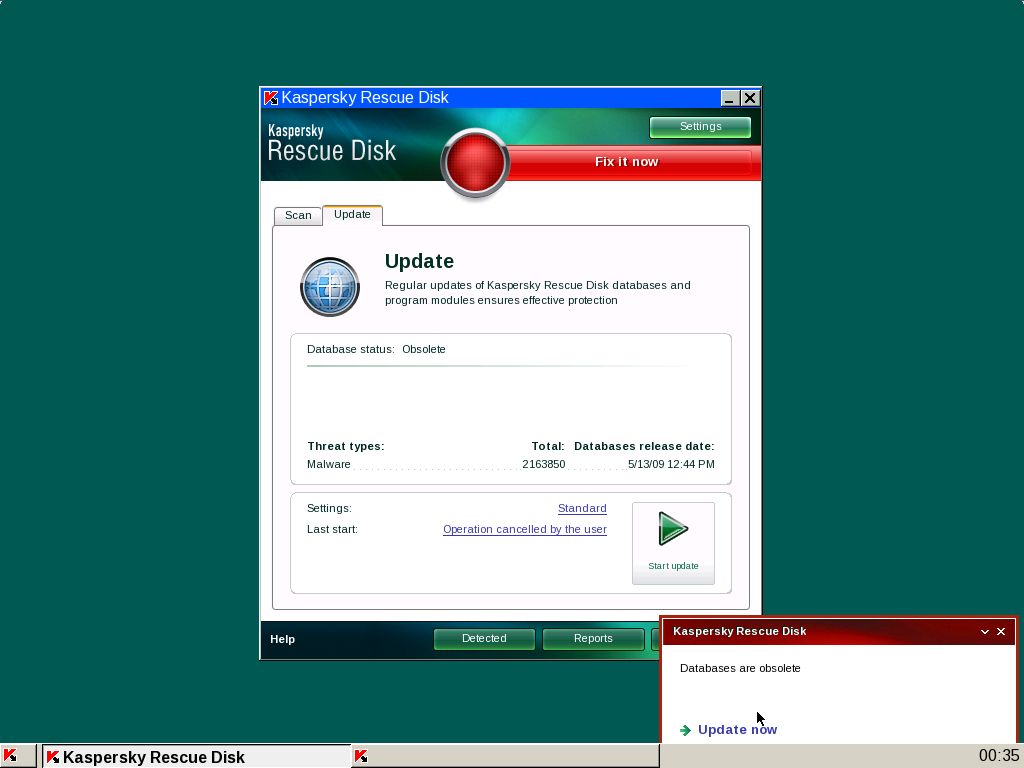Screen dimensions: 1024x768
Task: Minimize the Kaspersky Rescue Disk window
Action: (730, 98)
